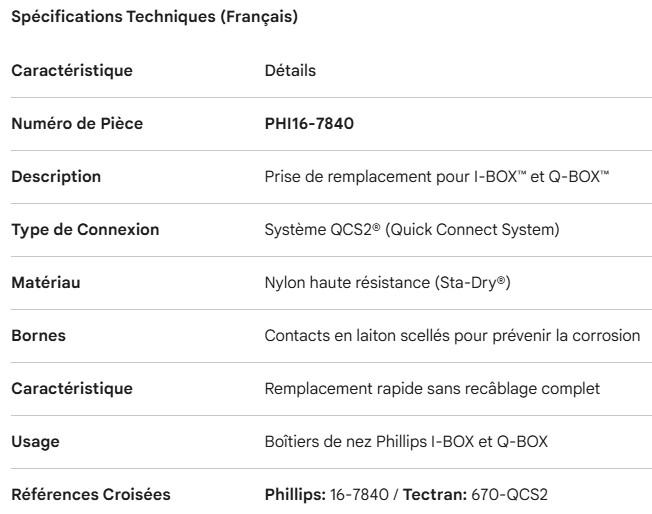Click the Contacts en laiton scellés text

452,335
